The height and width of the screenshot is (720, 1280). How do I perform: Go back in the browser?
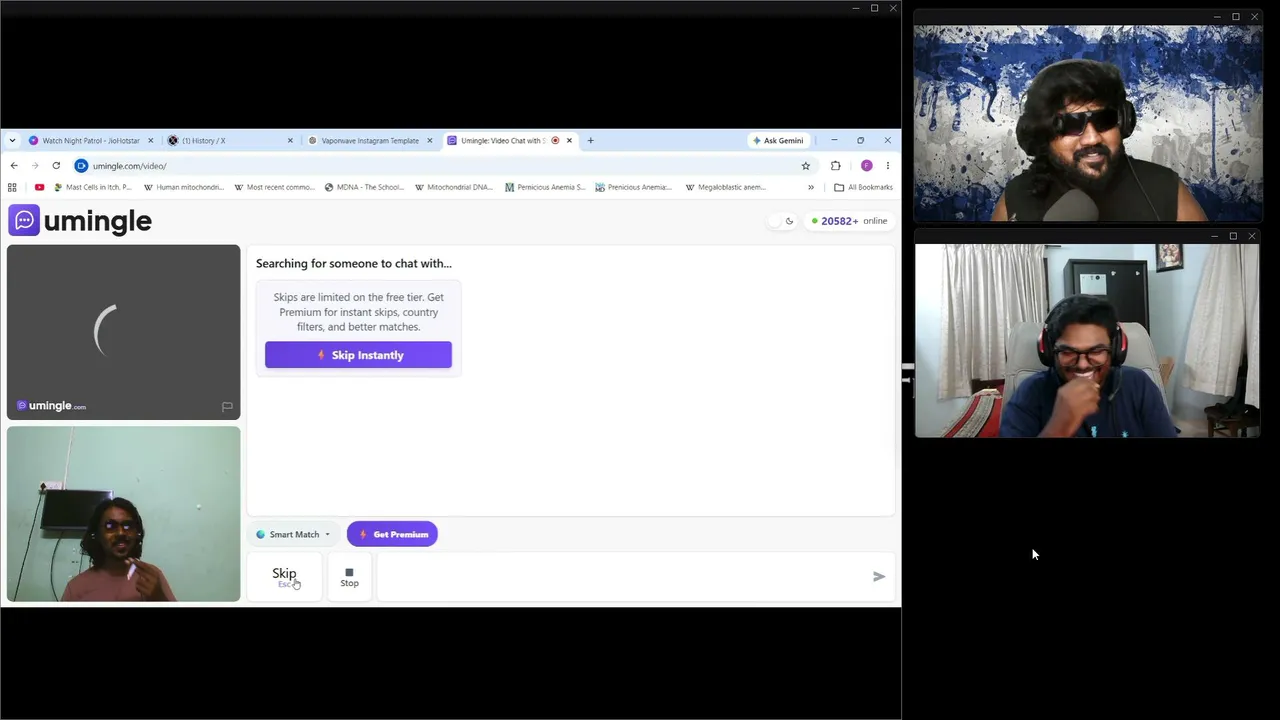click(x=14, y=166)
